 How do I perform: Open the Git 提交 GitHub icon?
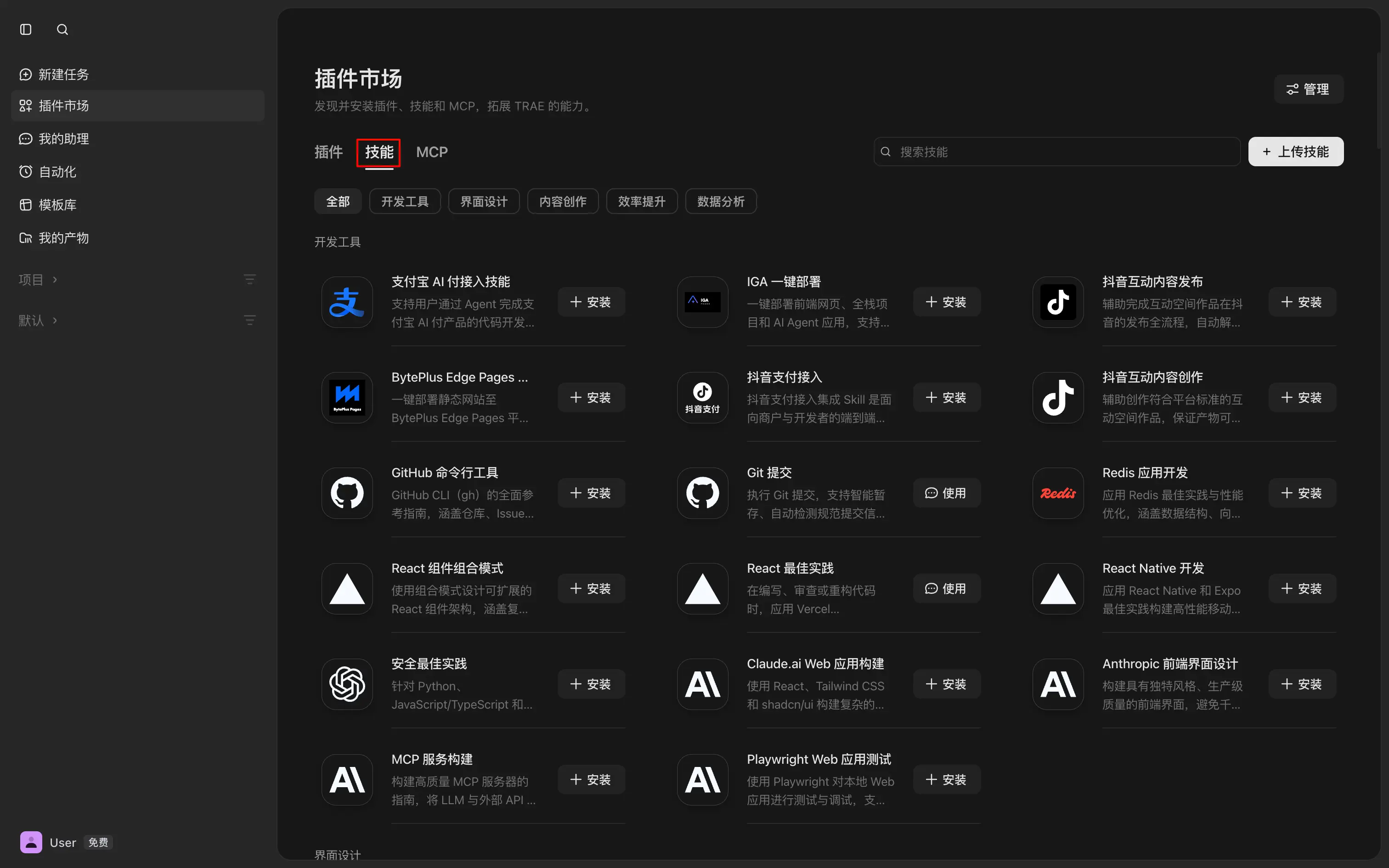[x=702, y=493]
